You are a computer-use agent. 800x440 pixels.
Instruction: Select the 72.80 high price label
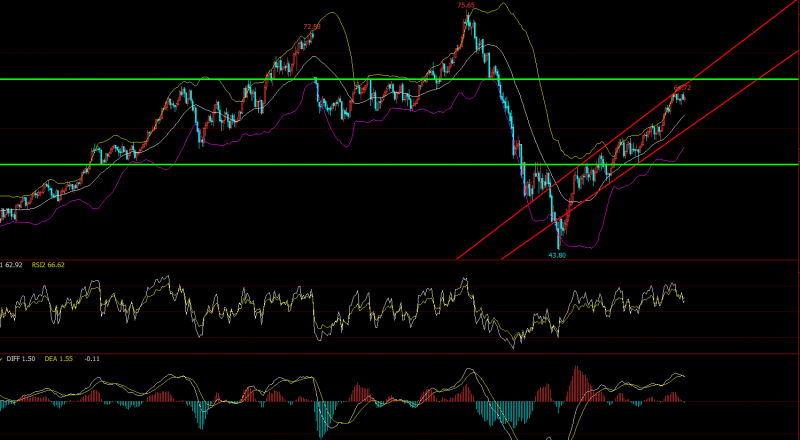(x=312, y=26)
